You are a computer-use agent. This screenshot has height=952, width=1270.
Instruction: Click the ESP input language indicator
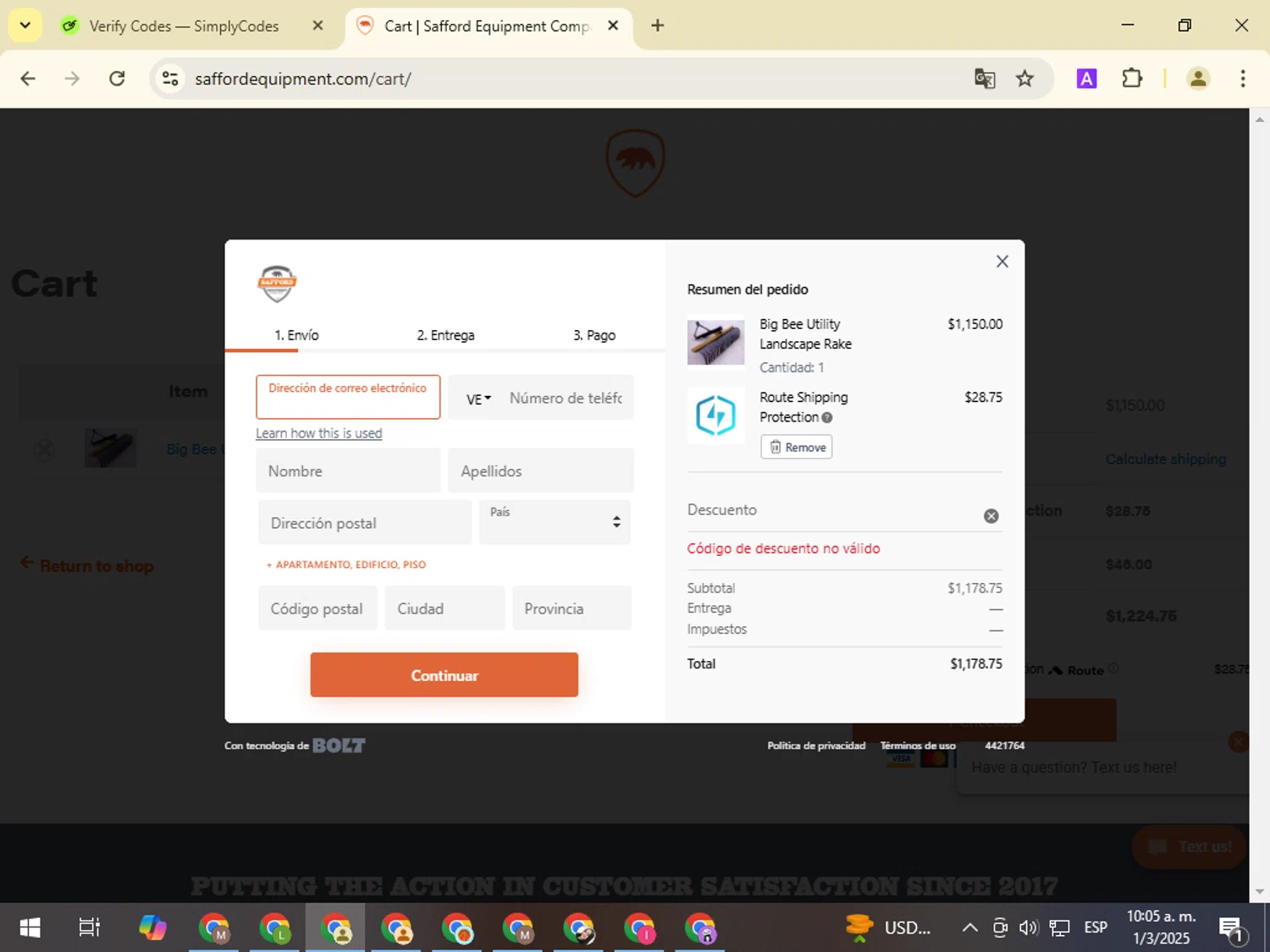click(x=1096, y=928)
